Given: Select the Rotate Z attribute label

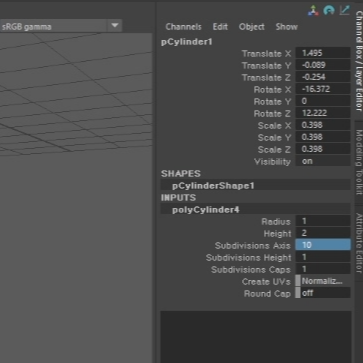Looking at the screenshot, I should 272,114.
